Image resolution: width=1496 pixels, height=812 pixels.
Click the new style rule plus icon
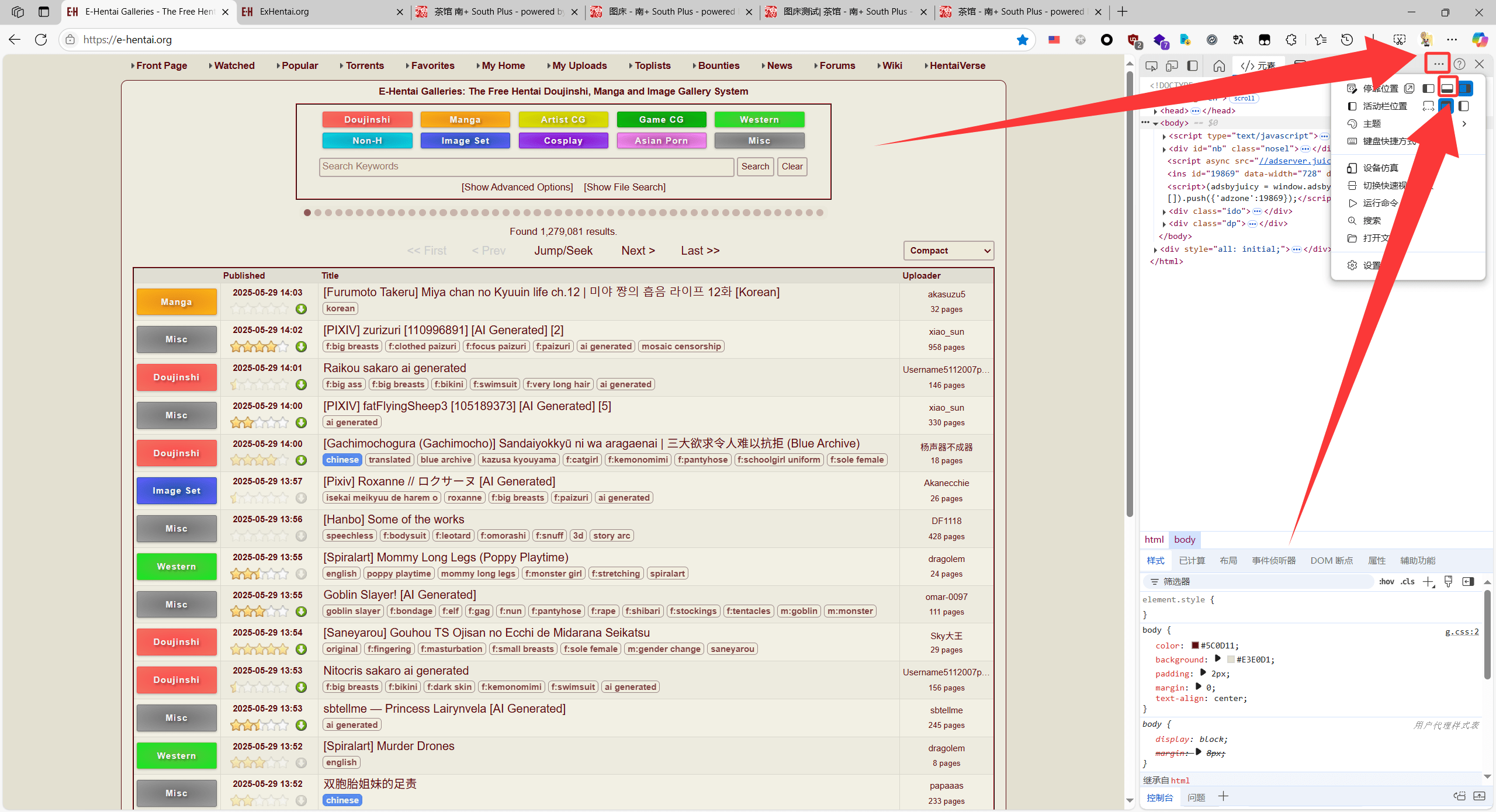click(x=1428, y=582)
